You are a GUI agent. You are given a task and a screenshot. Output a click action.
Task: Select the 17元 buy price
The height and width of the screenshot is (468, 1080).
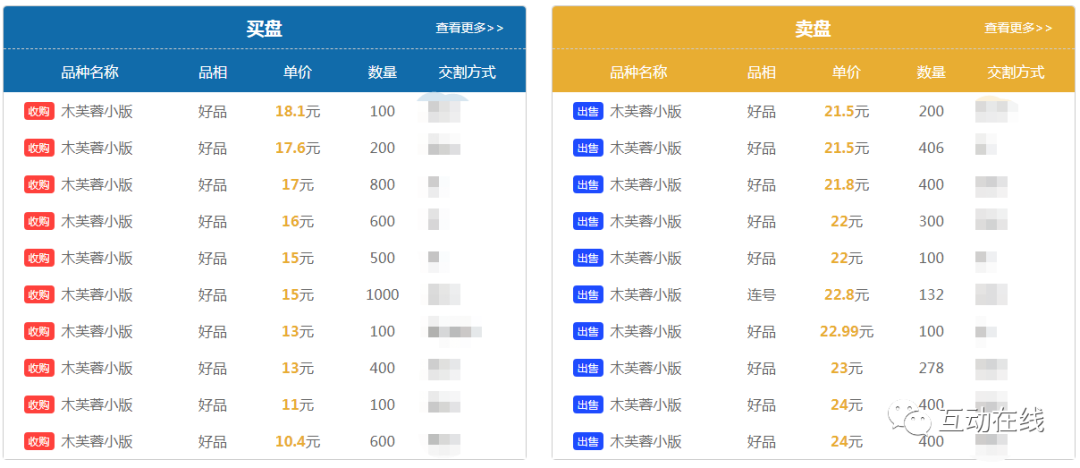298,184
